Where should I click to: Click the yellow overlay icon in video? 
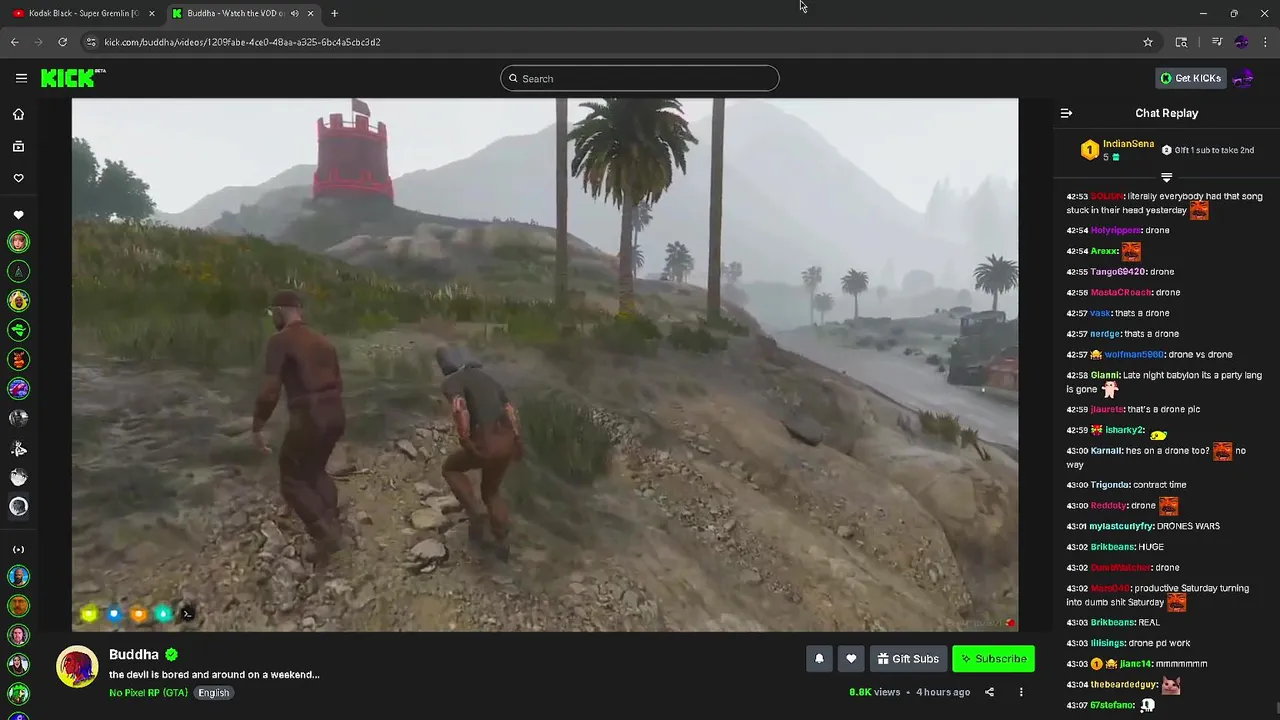point(89,614)
